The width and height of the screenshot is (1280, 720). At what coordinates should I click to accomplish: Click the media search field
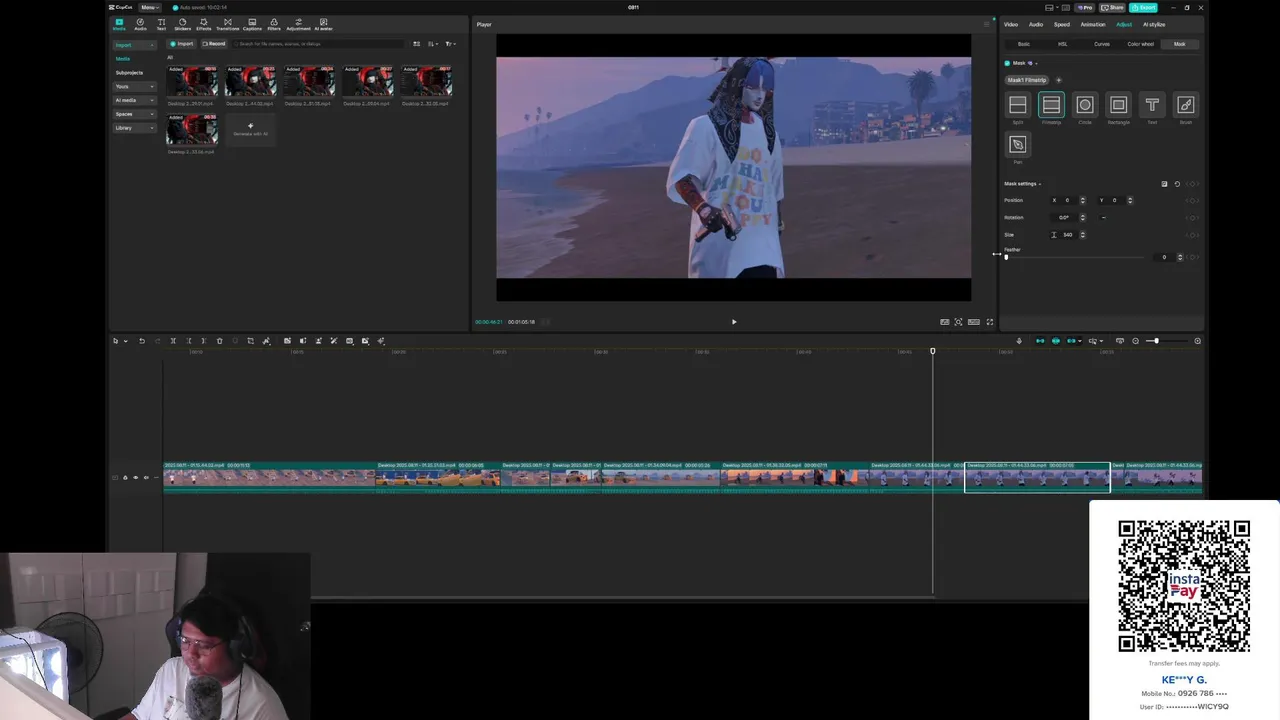coord(318,44)
